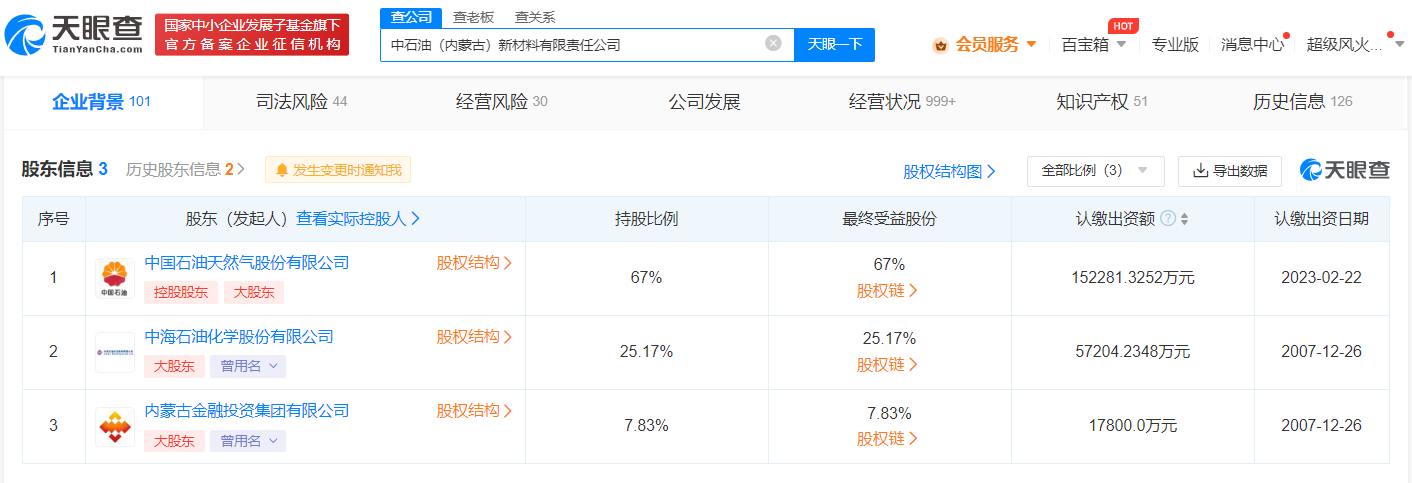The width and height of the screenshot is (1412, 483).
Task: Select the 经营状况 tab
Action: coord(902,101)
